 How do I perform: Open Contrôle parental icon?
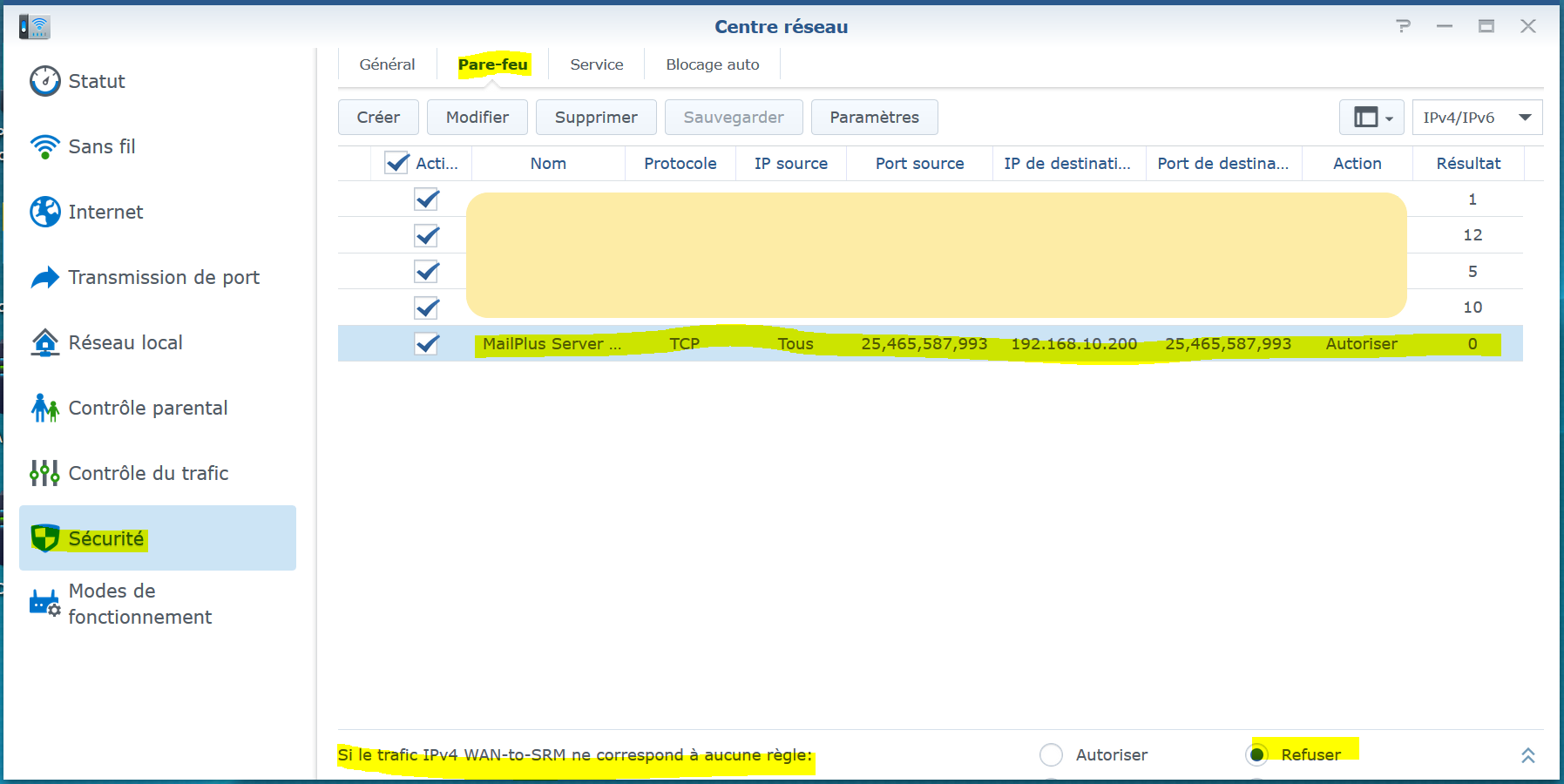(x=44, y=408)
